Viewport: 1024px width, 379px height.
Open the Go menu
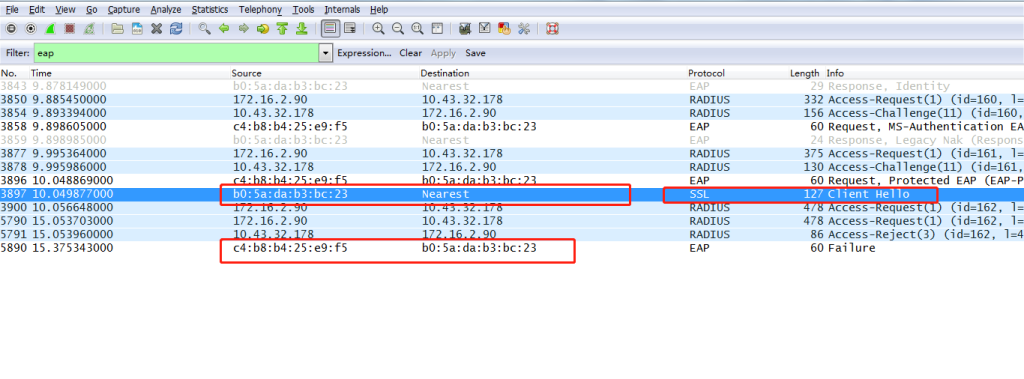pyautogui.click(x=91, y=10)
